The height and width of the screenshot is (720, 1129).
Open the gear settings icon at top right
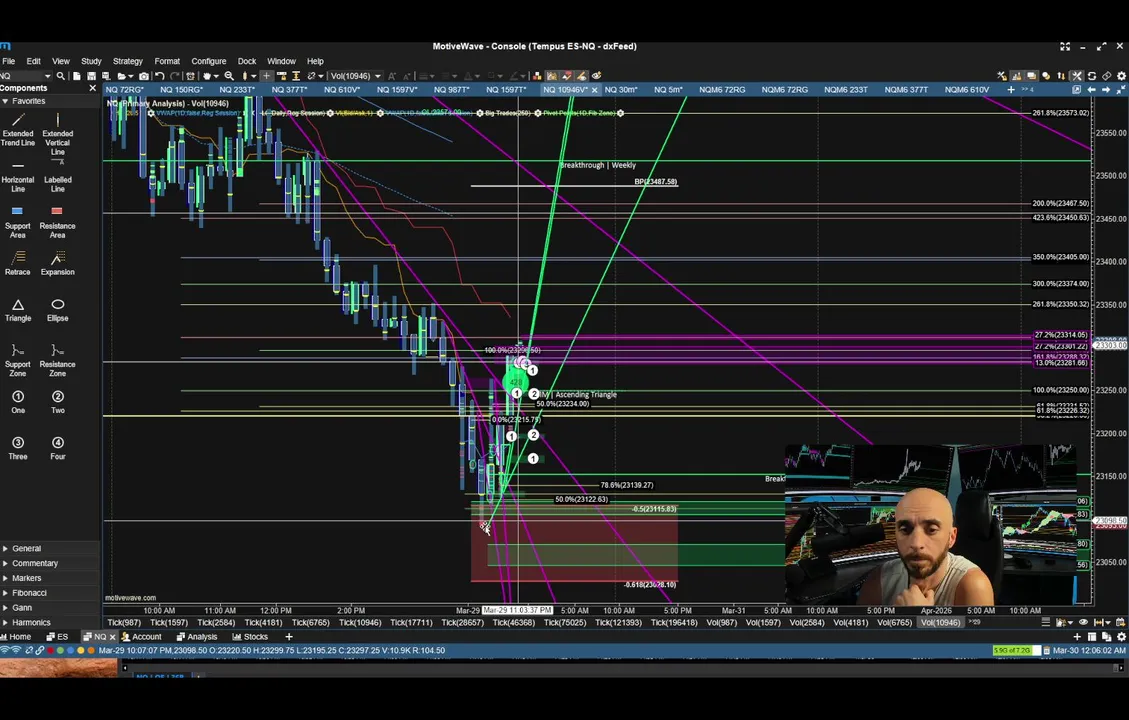[1121, 76]
